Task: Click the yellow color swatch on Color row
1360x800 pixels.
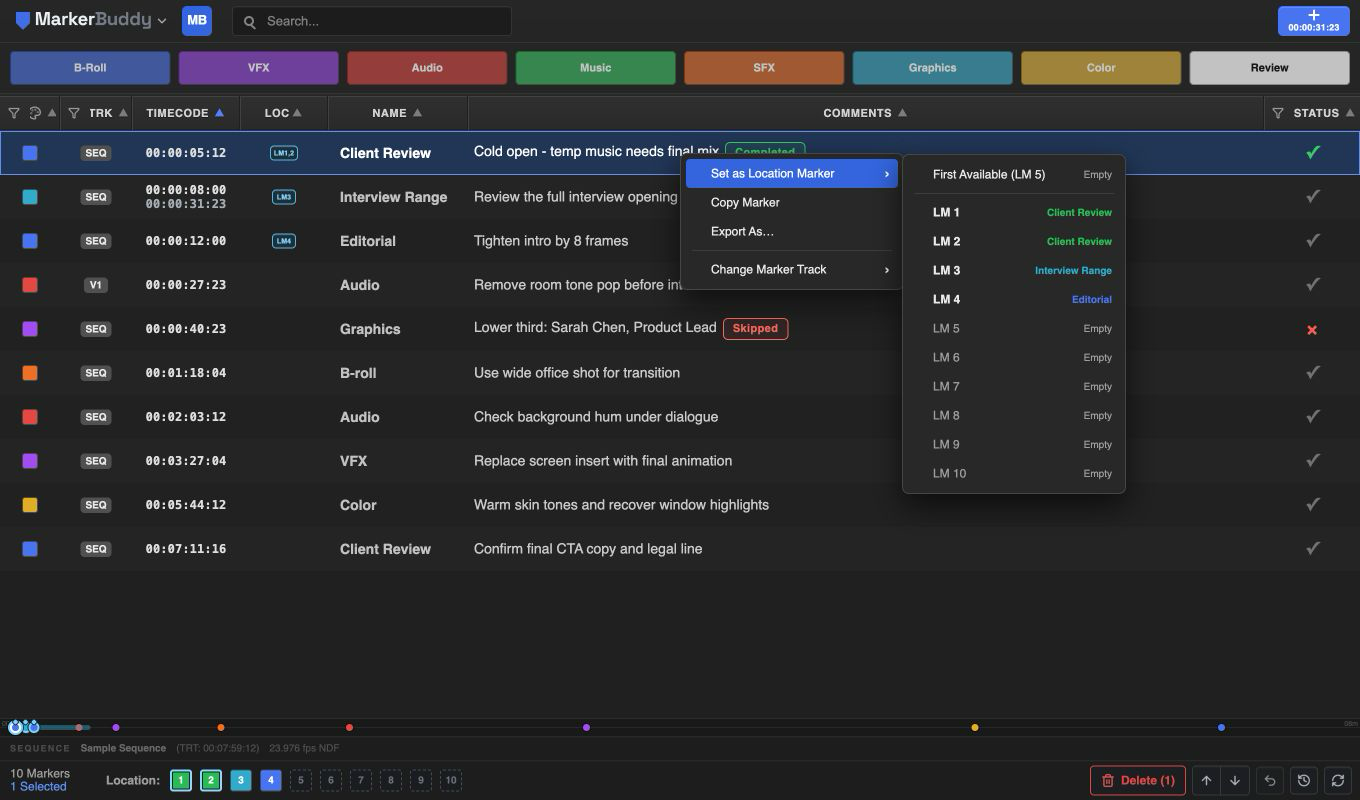Action: point(30,505)
